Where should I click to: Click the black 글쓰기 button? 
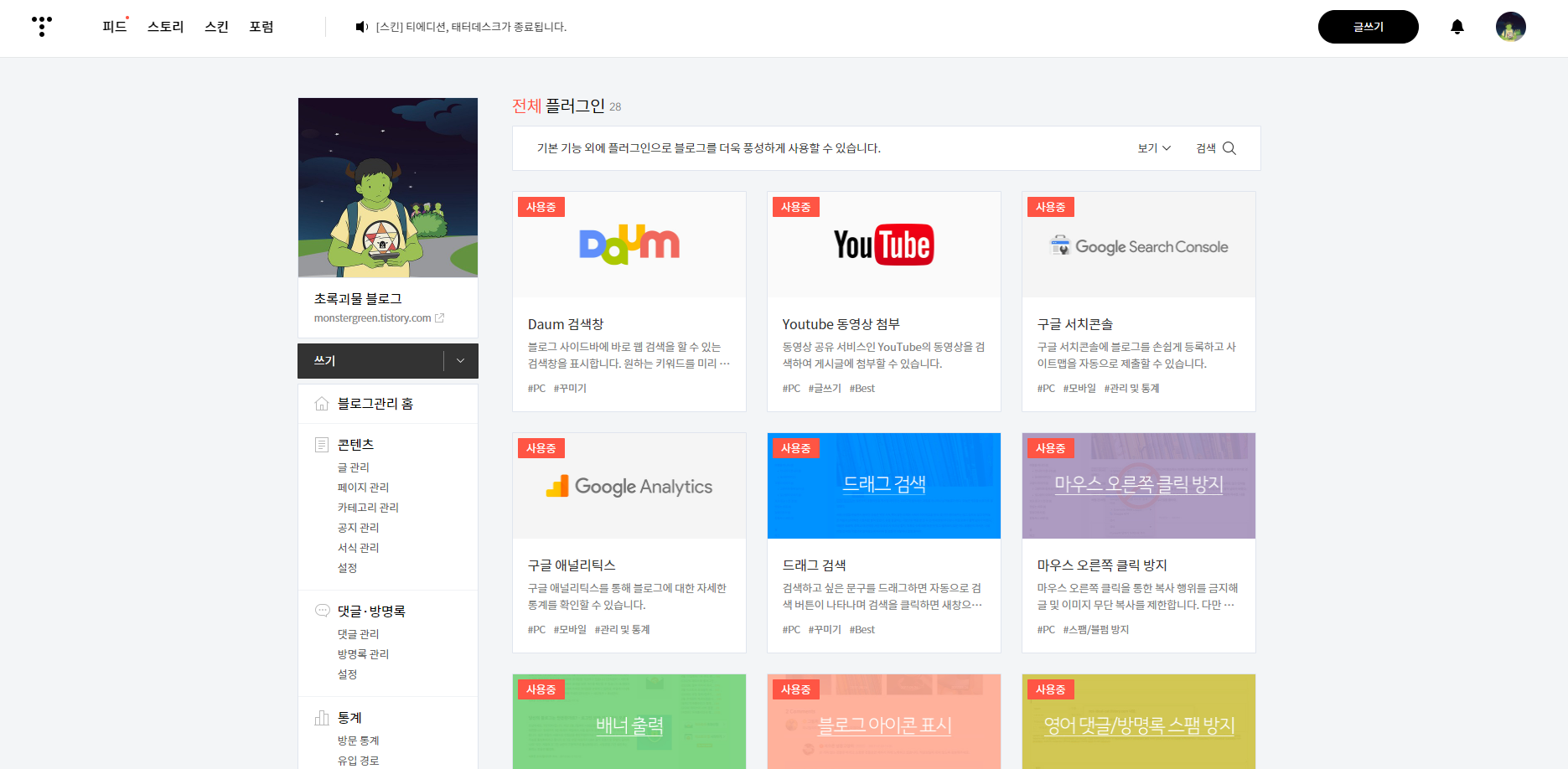coord(1369,27)
